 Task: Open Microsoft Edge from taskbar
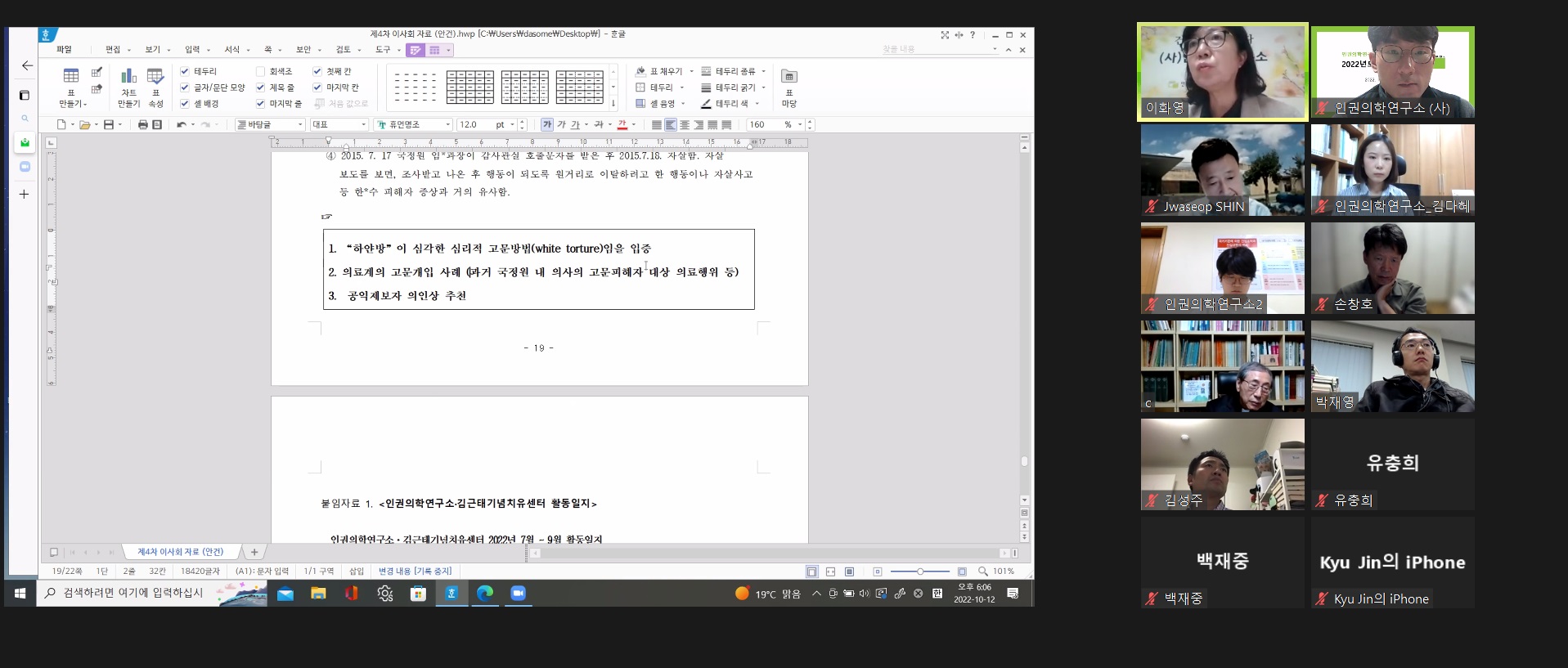coord(485,593)
